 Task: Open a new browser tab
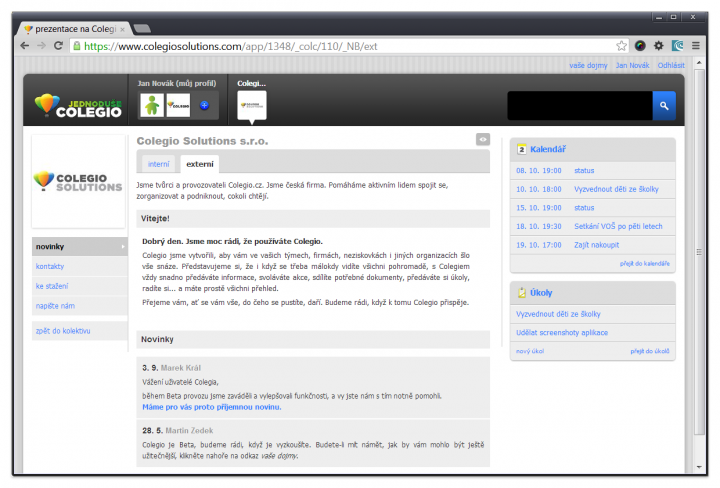click(x=142, y=29)
